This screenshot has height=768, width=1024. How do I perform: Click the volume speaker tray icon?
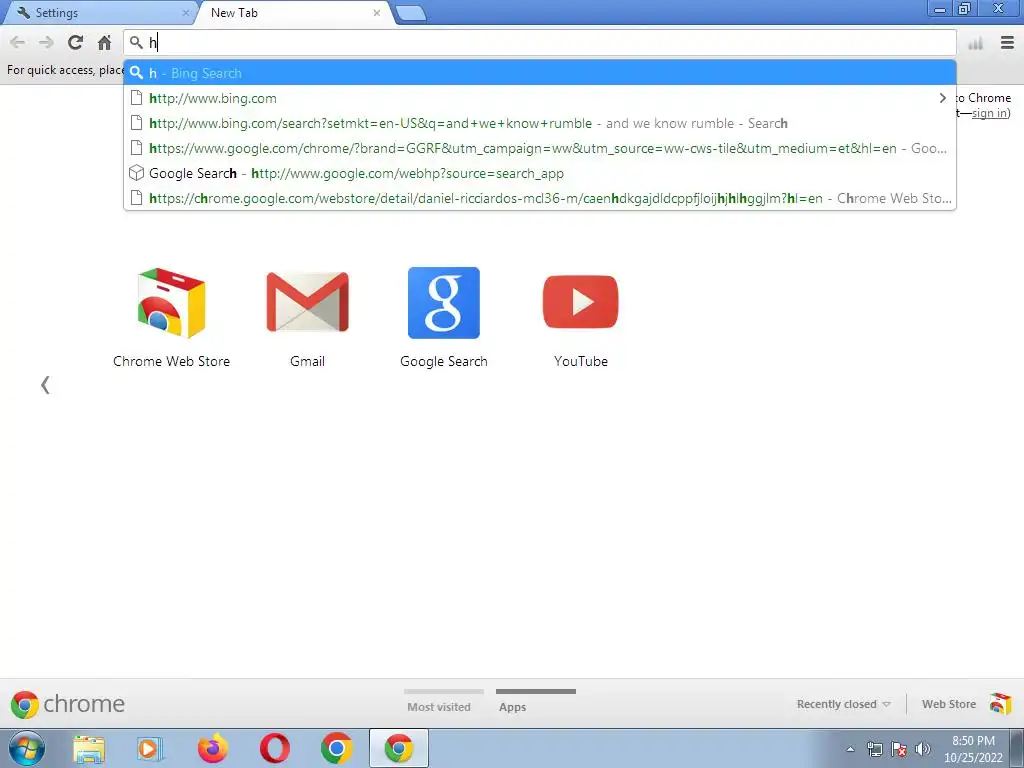click(923, 749)
